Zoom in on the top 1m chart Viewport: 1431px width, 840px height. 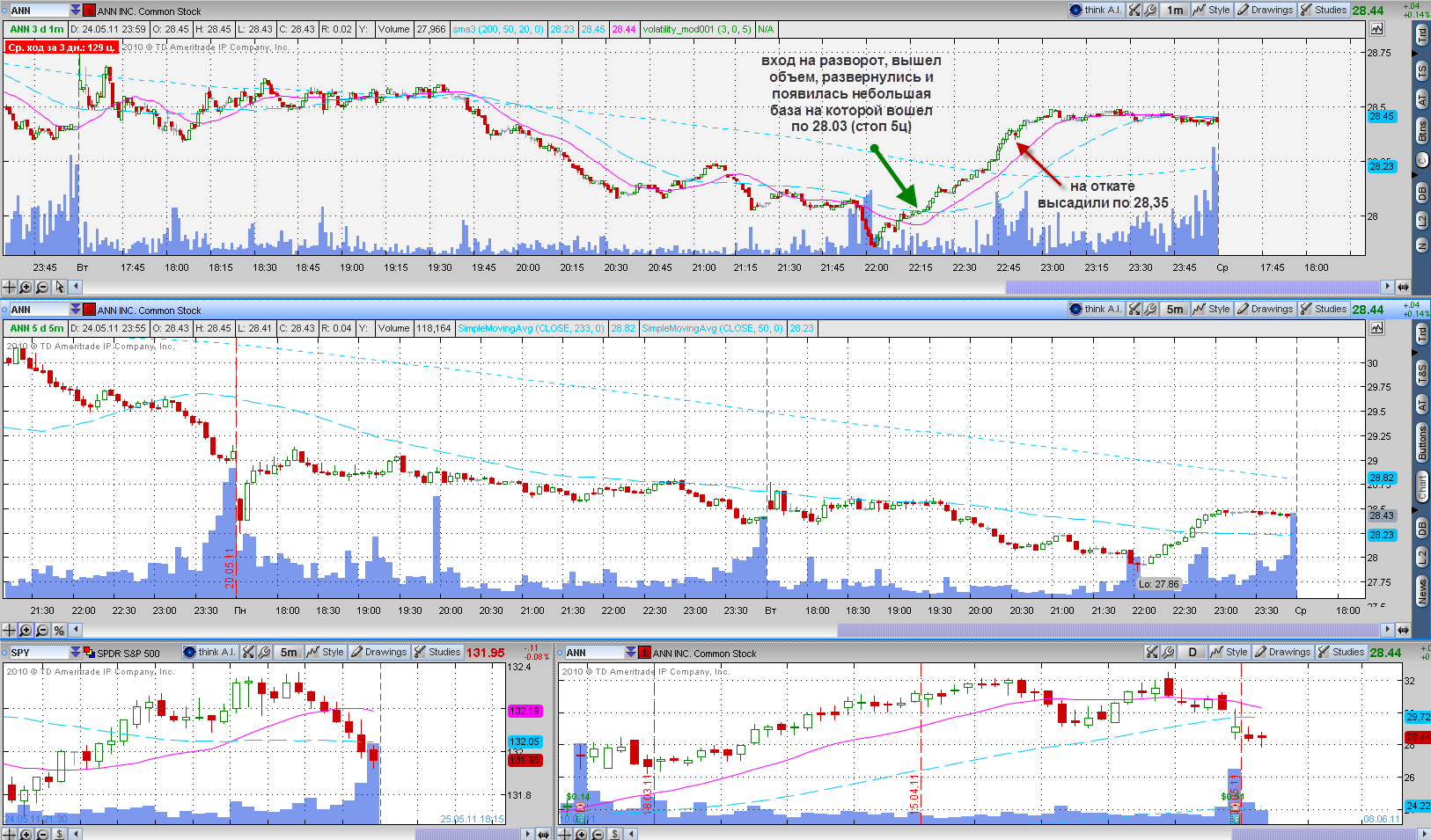[26, 287]
